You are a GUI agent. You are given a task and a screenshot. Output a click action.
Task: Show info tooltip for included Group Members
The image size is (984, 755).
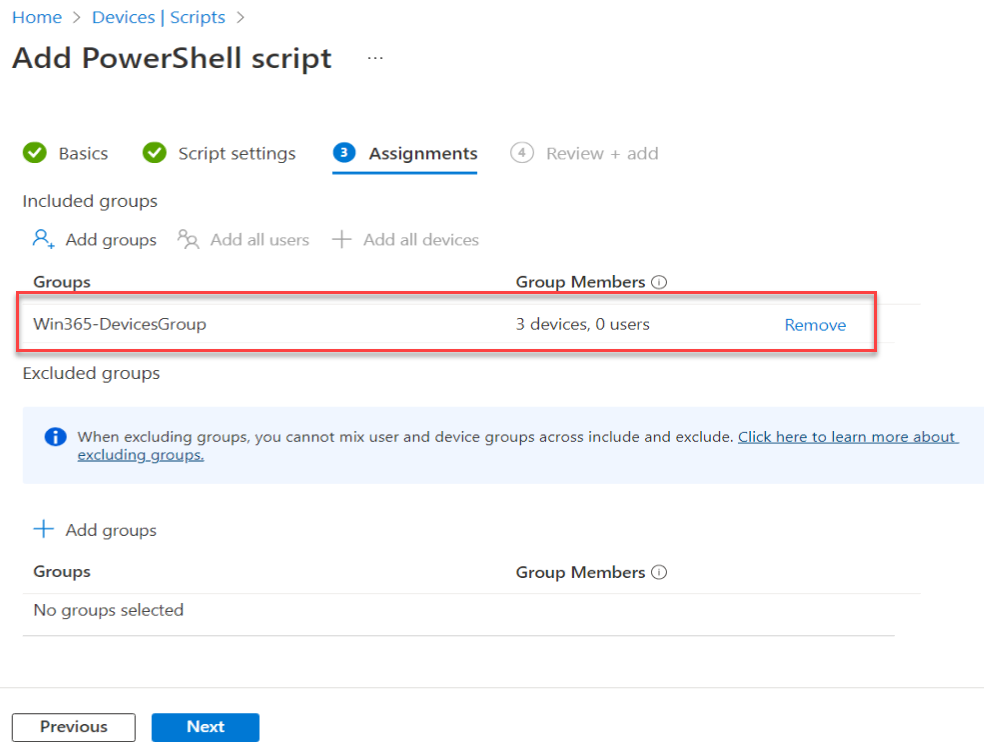(x=659, y=282)
